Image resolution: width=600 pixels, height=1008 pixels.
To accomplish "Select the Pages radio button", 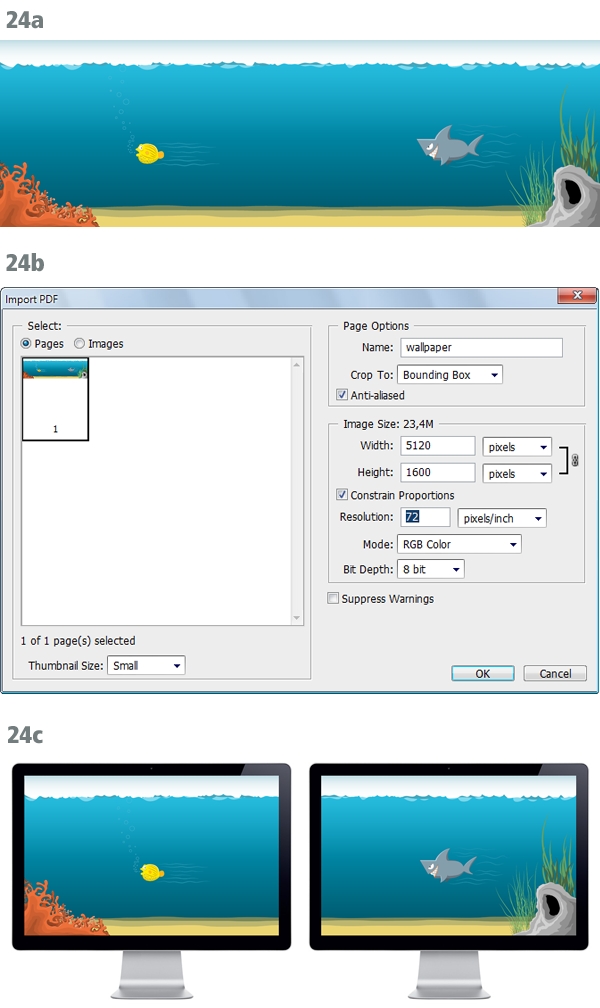I will pos(26,344).
